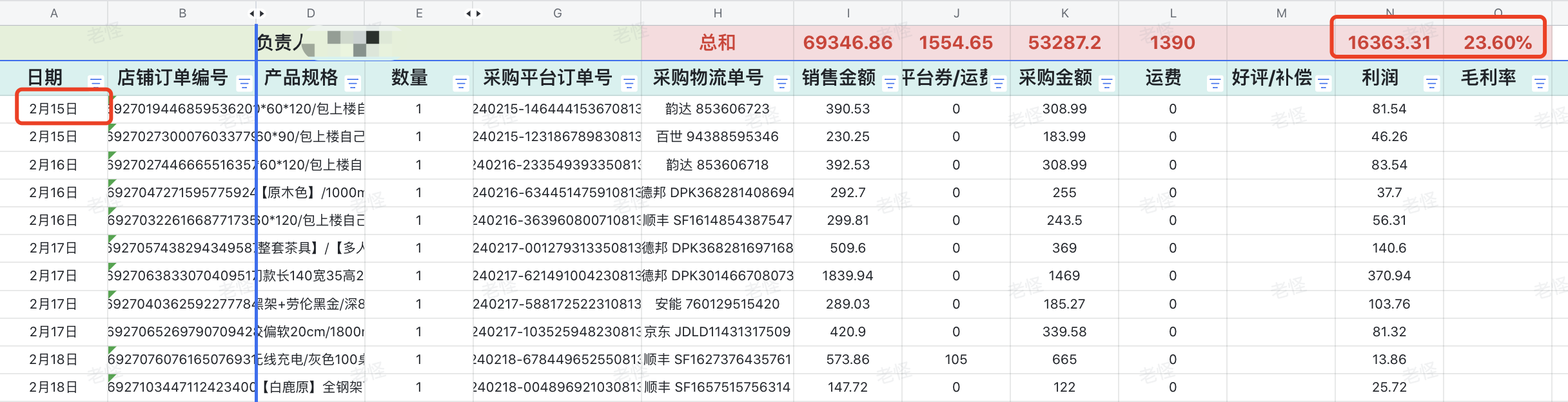Open the 毛利率 filter dropdown

point(1540,83)
